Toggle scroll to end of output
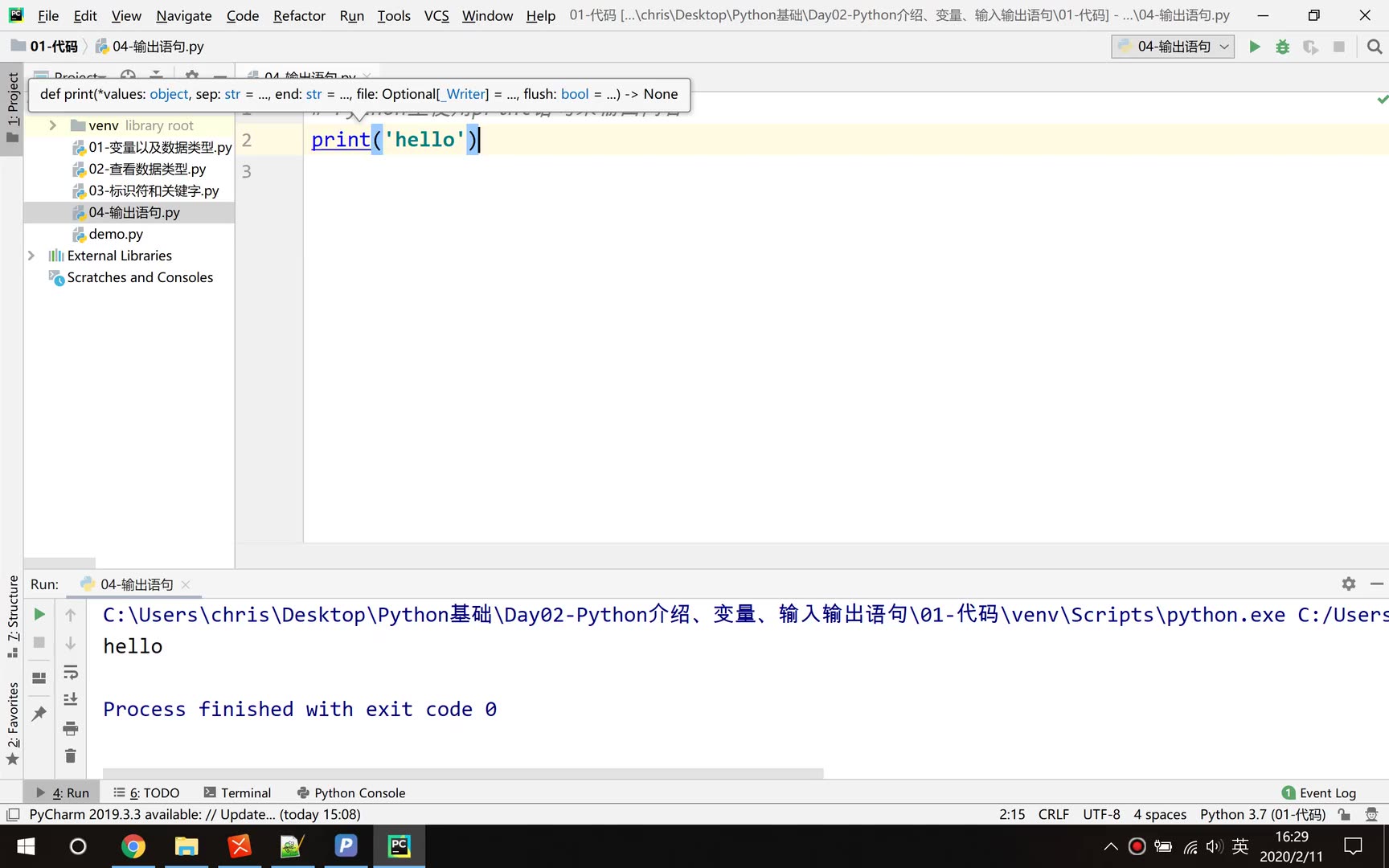The width and height of the screenshot is (1389, 868). click(x=71, y=699)
